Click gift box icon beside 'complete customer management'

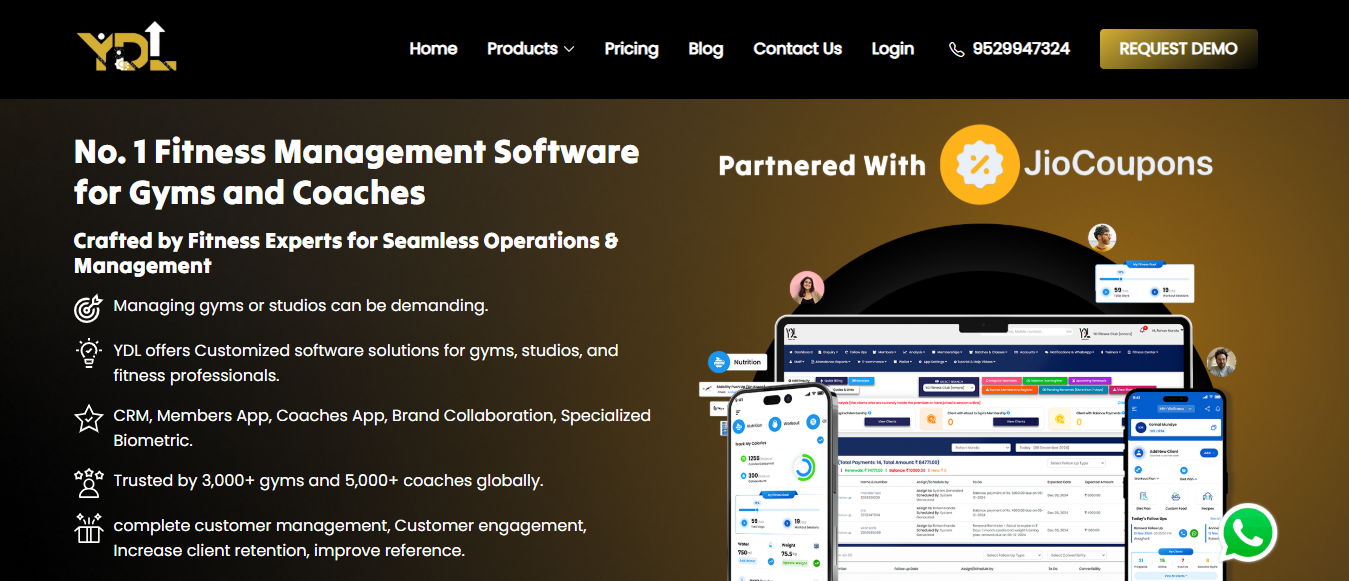coord(89,527)
